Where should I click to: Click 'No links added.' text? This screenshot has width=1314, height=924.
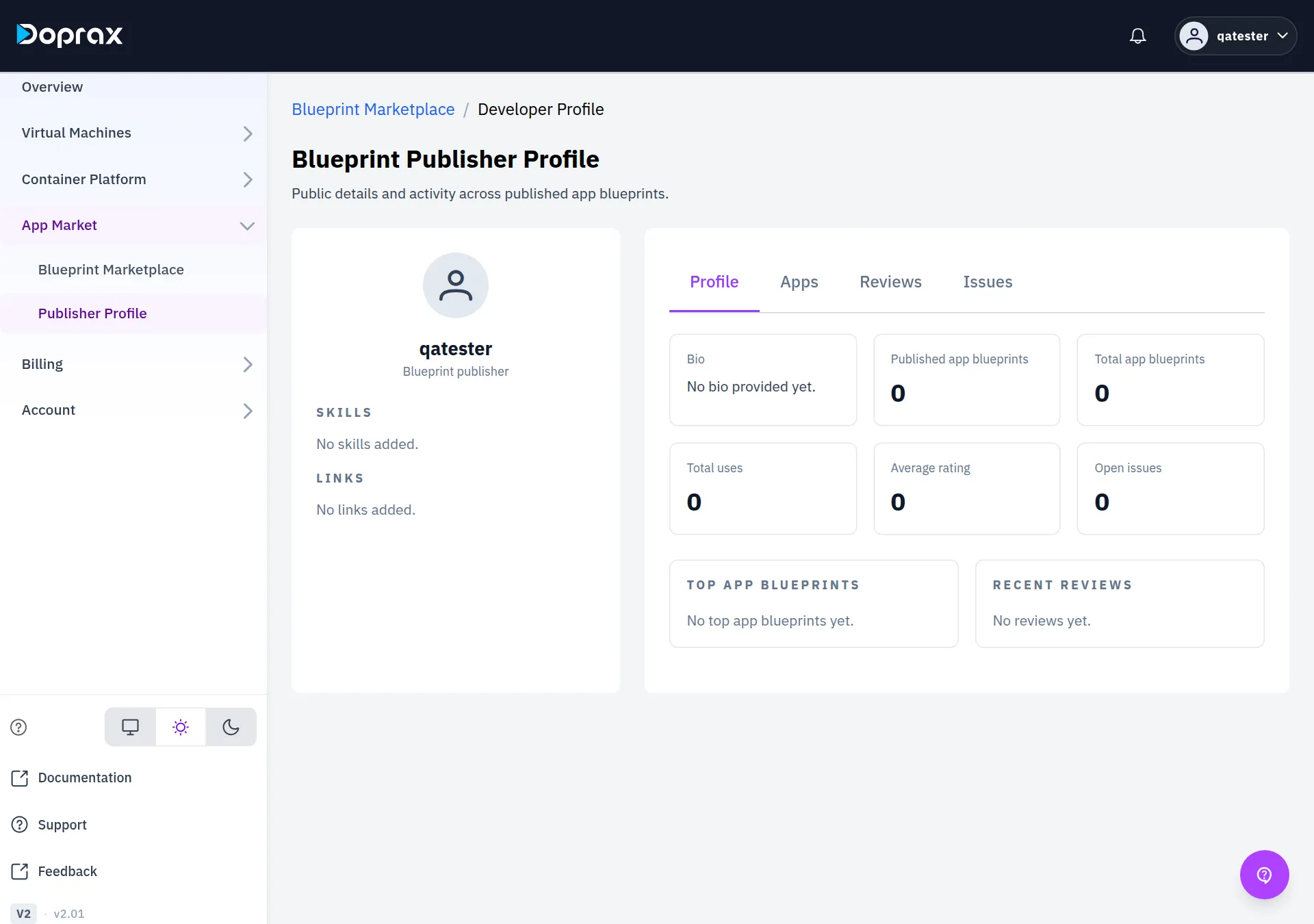coord(365,510)
